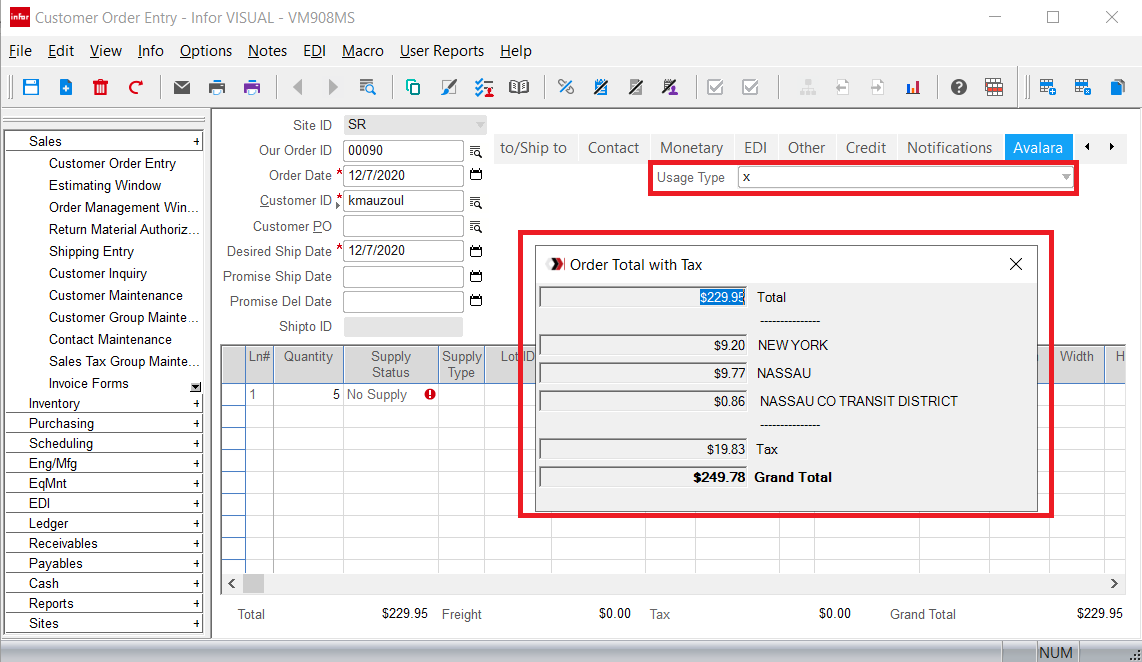Viewport: 1142px width, 662px height.
Task: Click the gray printer icon
Action: point(217,87)
